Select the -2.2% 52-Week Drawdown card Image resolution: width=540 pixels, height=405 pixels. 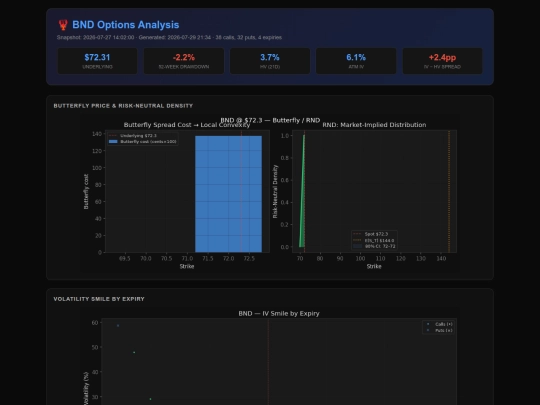click(184, 61)
